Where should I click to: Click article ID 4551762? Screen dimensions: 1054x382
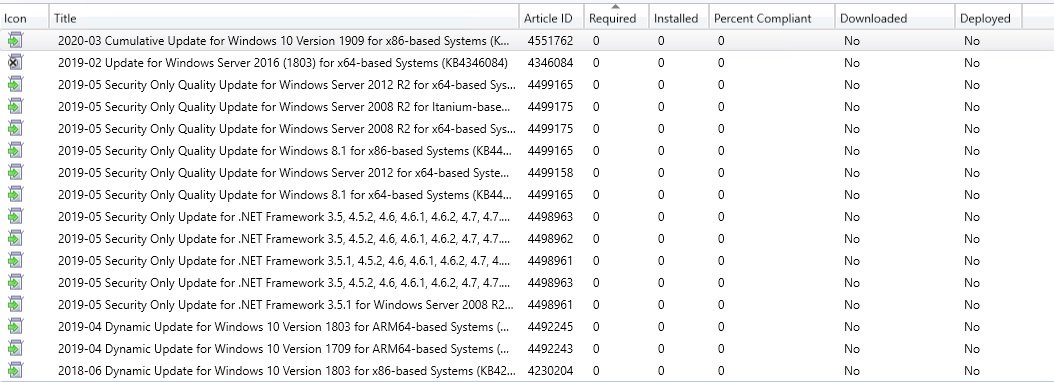pos(551,41)
